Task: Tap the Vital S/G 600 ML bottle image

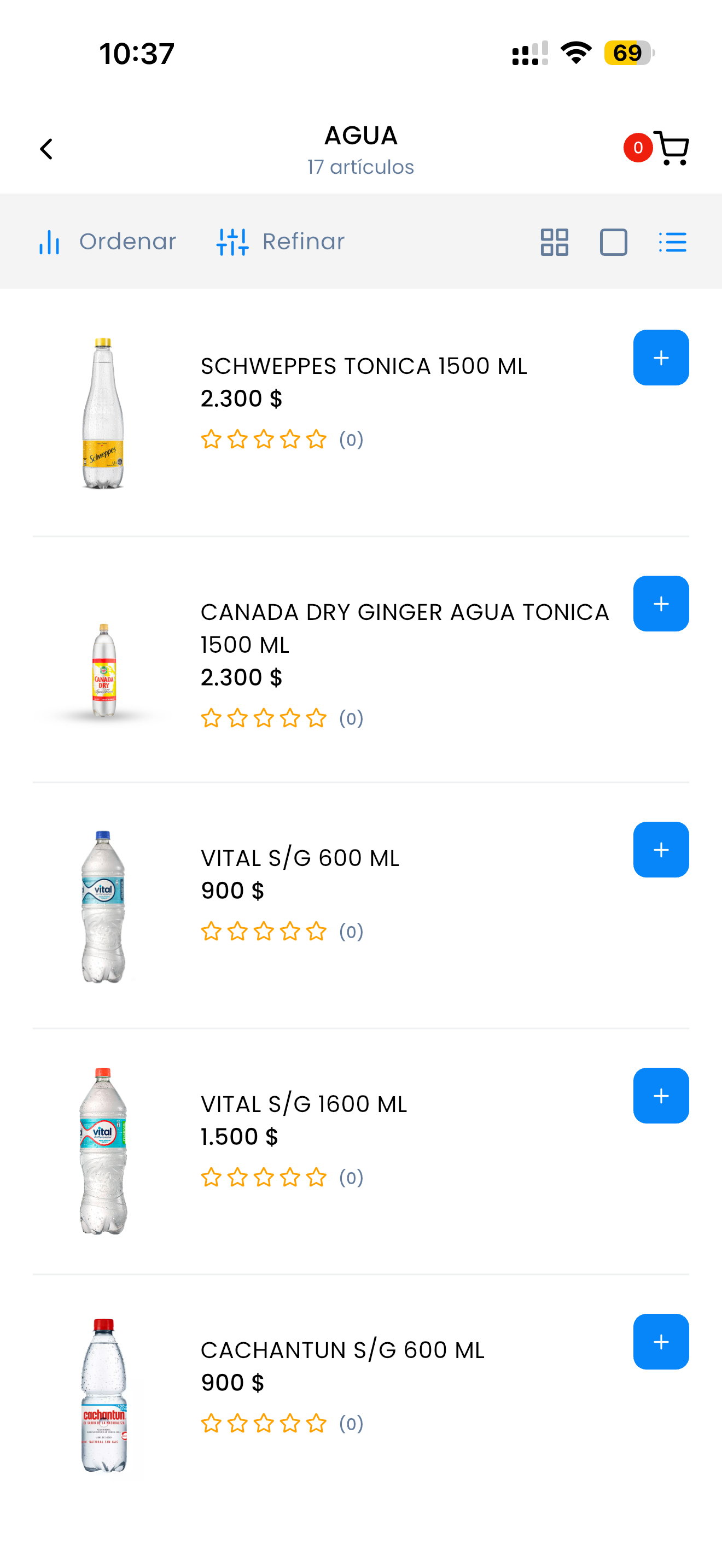Action: tap(103, 906)
